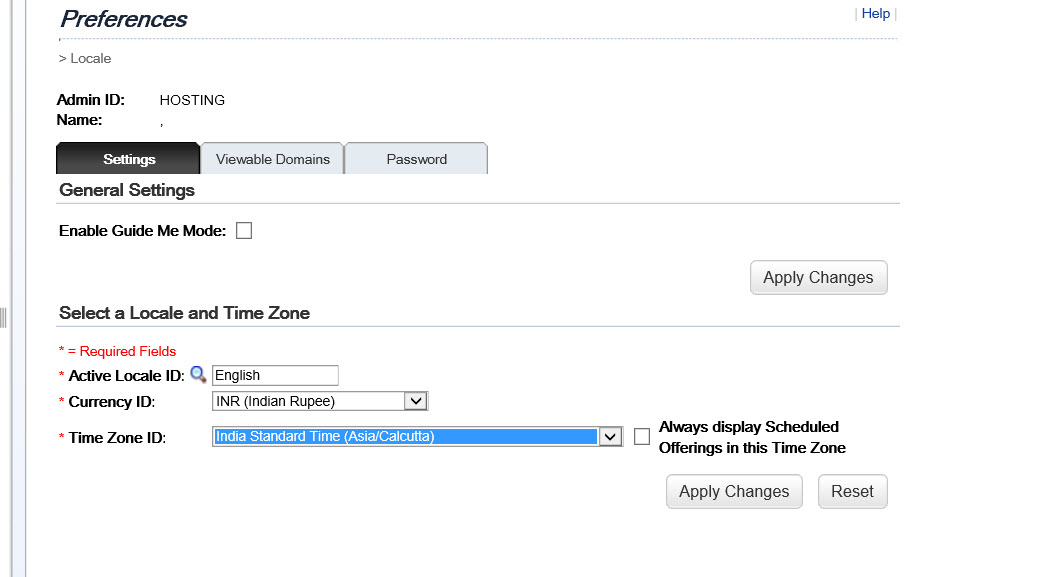Switch to the Viewable Domains tab
Viewport: 1040px width, 577px height.
click(x=273, y=159)
